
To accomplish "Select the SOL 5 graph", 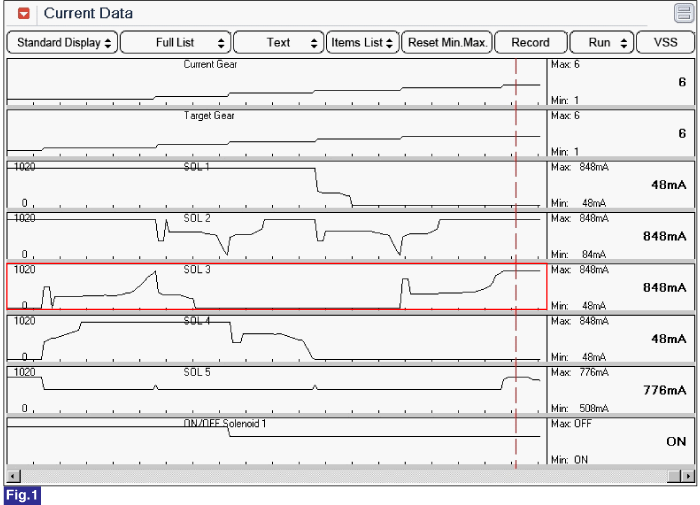I will (x=276, y=390).
